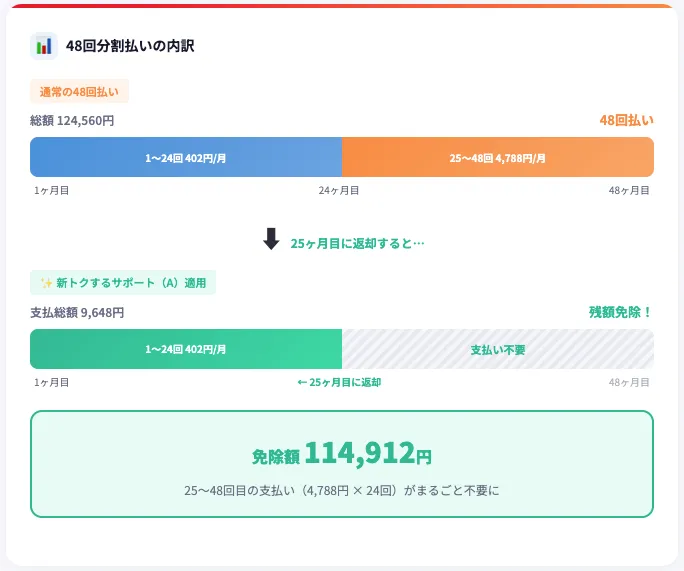This screenshot has width=684, height=571.
Task: Select the orange 25〜48回 4,788円/月 bar segment
Action: 497,158
